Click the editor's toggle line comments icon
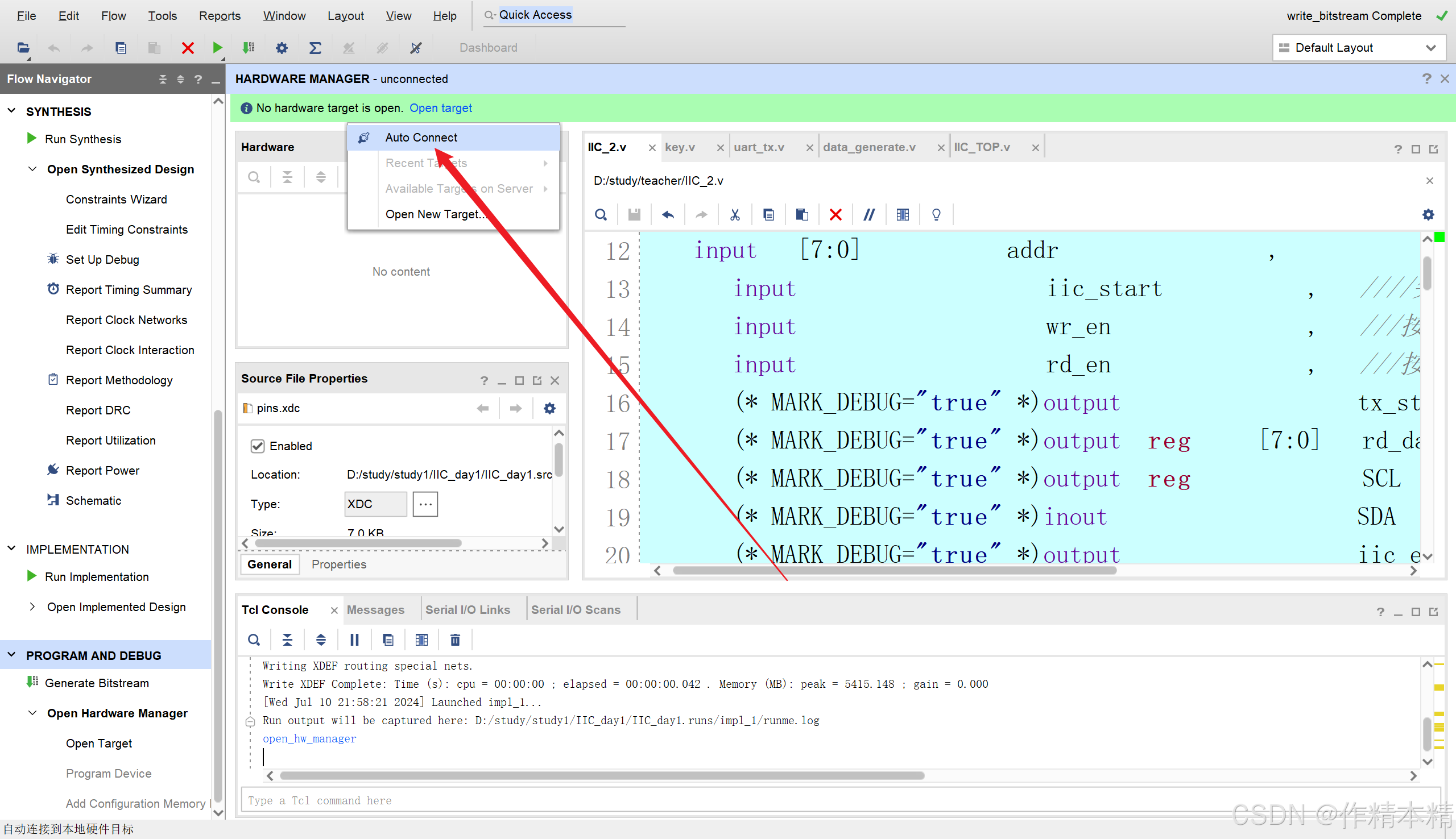 (868, 215)
